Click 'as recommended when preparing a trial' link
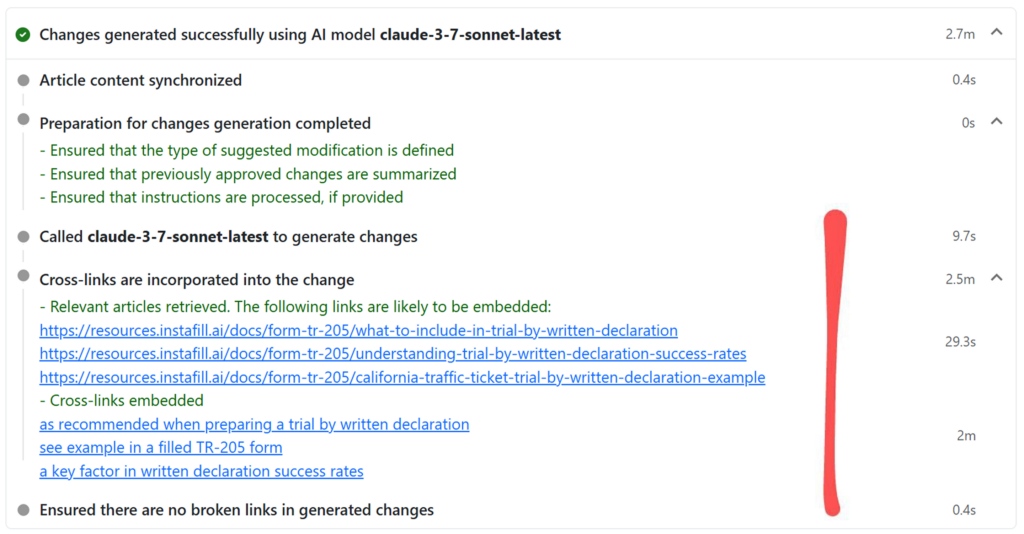1024x534 pixels. (x=254, y=424)
